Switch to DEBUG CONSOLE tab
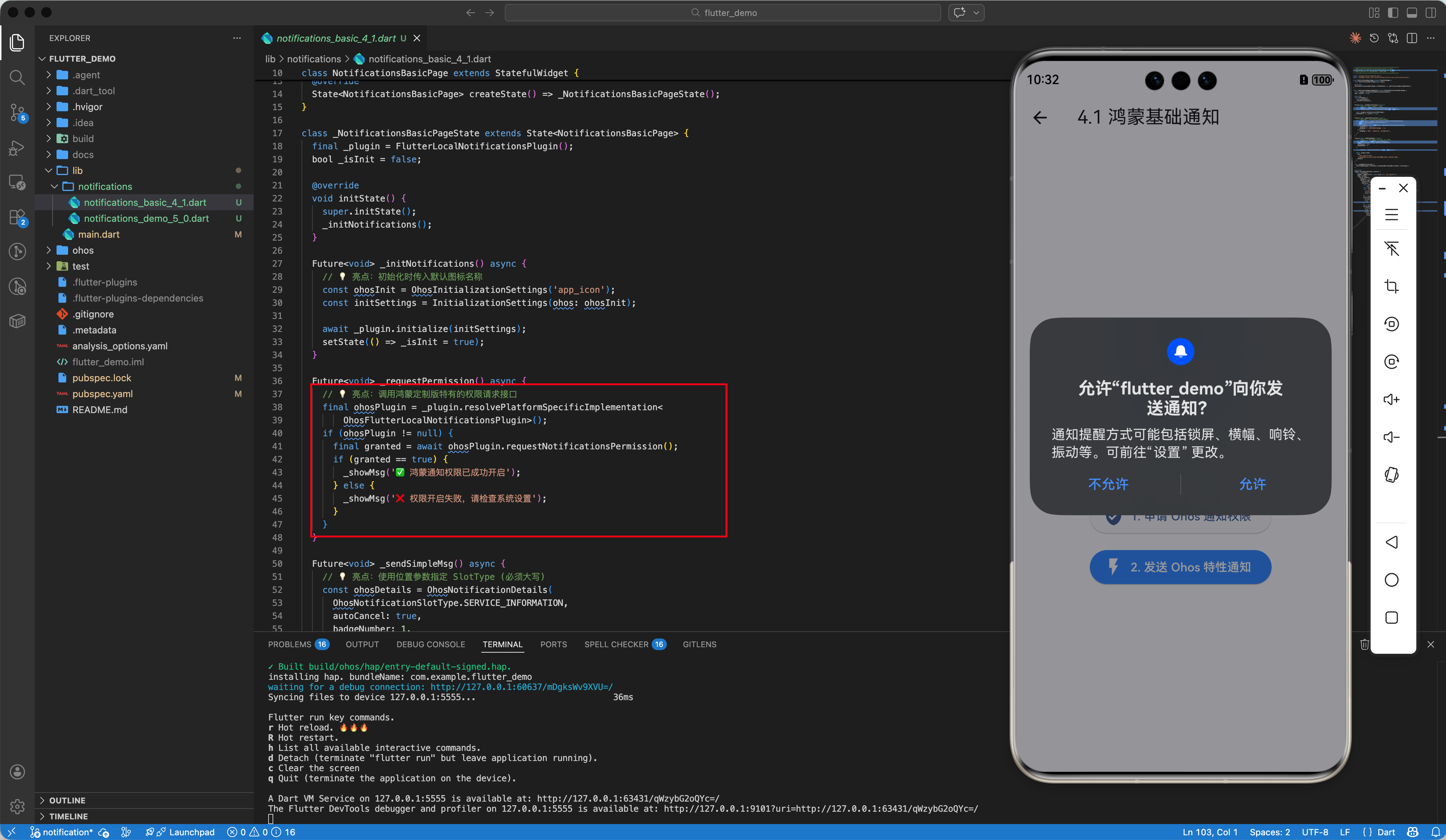Image resolution: width=1446 pixels, height=840 pixels. pyautogui.click(x=431, y=644)
